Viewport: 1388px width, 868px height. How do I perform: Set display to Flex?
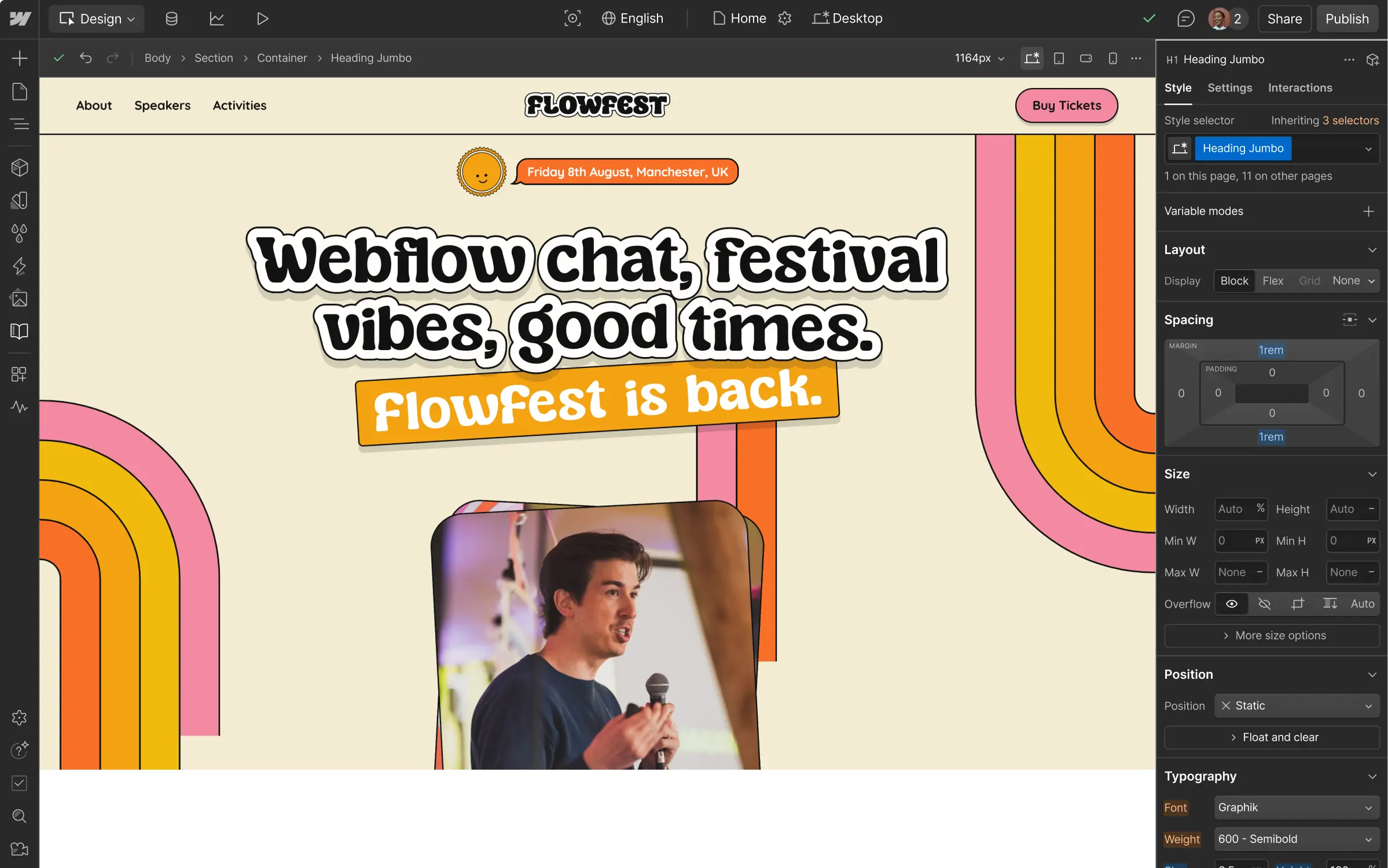[1272, 281]
